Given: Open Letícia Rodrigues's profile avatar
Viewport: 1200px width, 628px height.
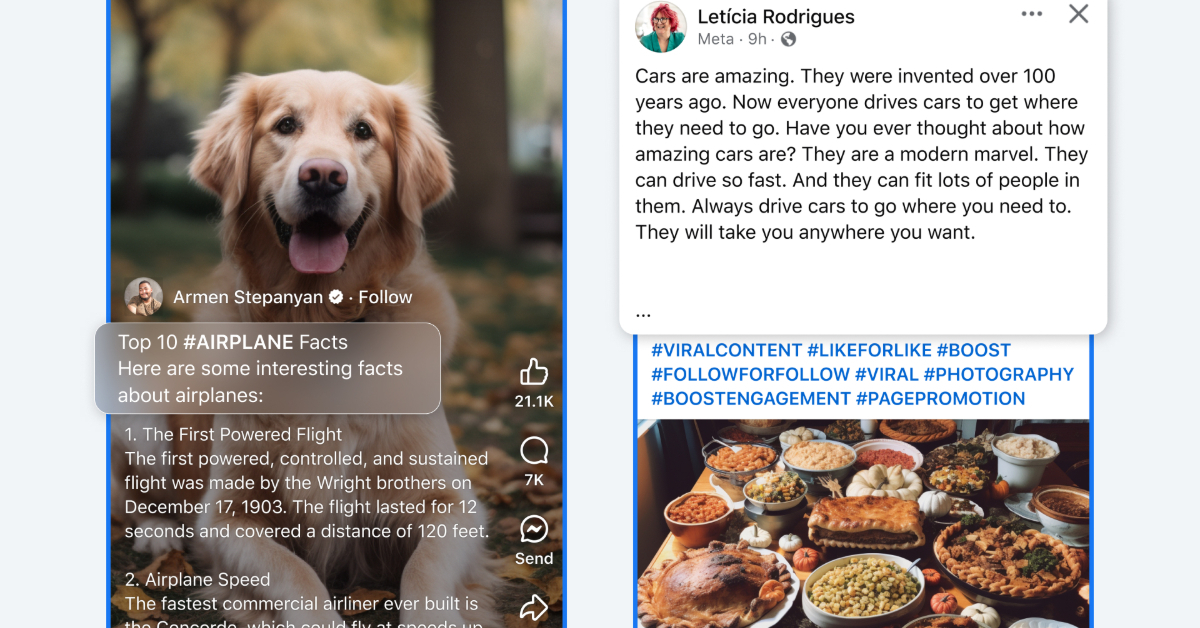Looking at the screenshot, I should (x=661, y=27).
